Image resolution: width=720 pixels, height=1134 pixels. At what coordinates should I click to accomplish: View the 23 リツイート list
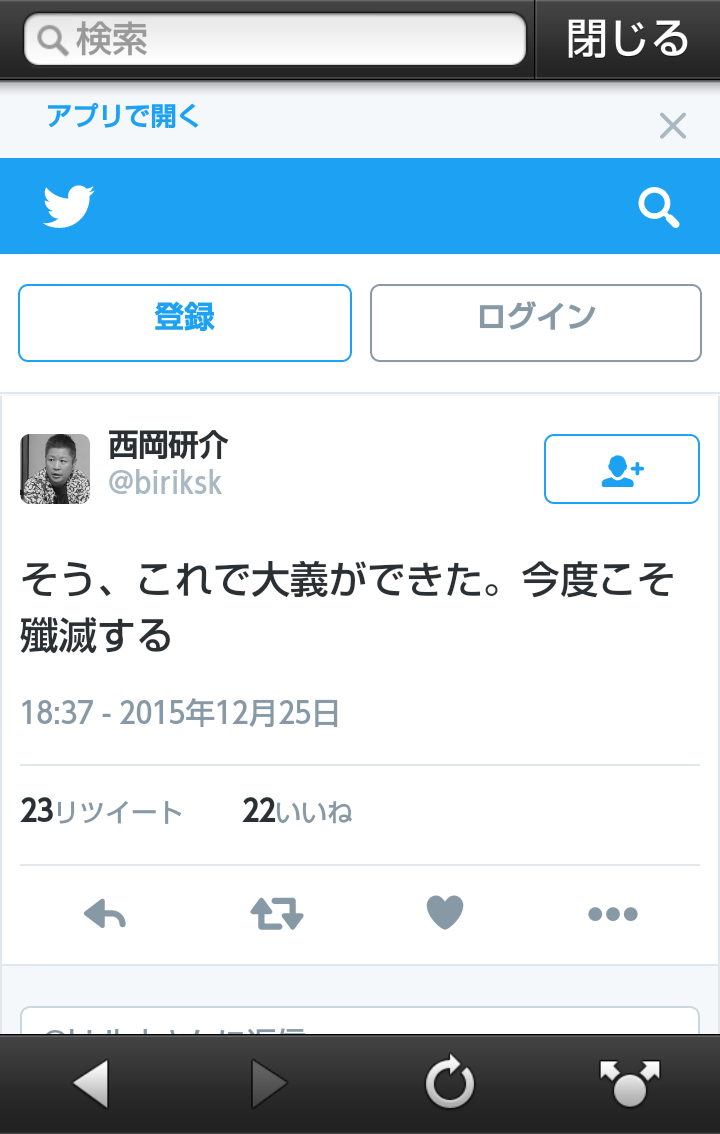(101, 811)
